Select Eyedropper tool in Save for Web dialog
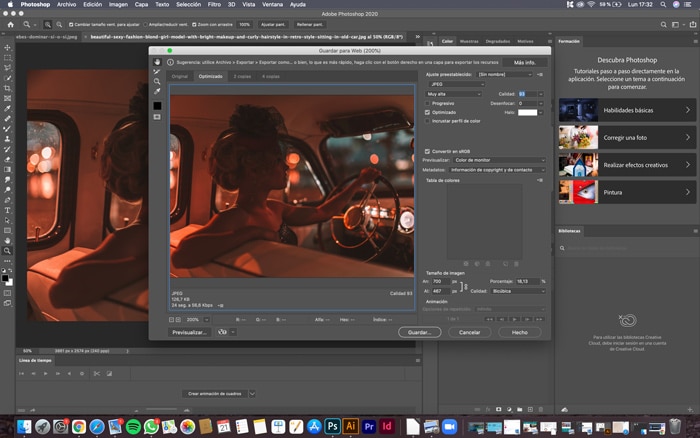700x438 pixels. [157, 92]
